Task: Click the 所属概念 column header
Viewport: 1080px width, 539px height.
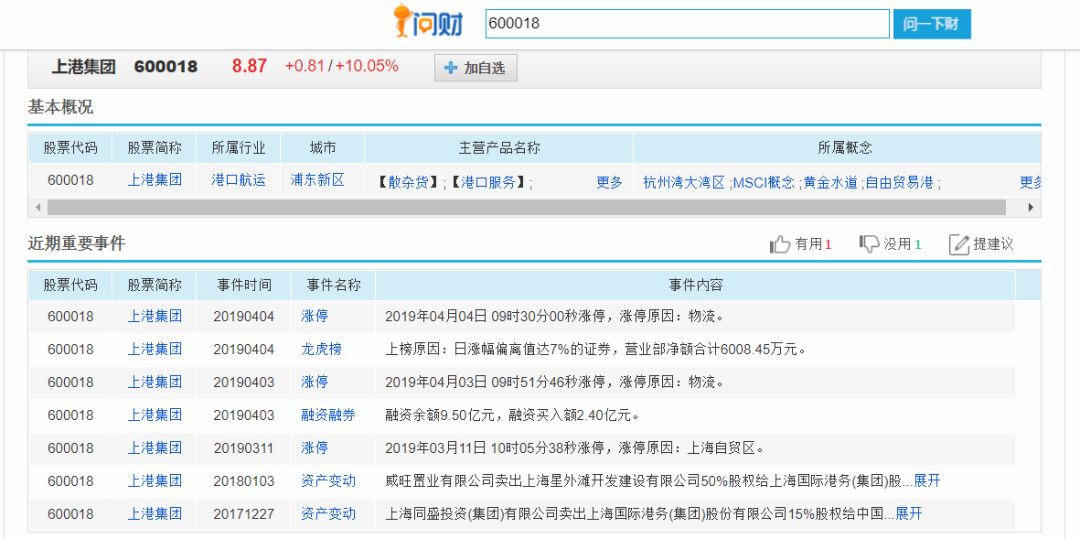Action: pos(845,148)
